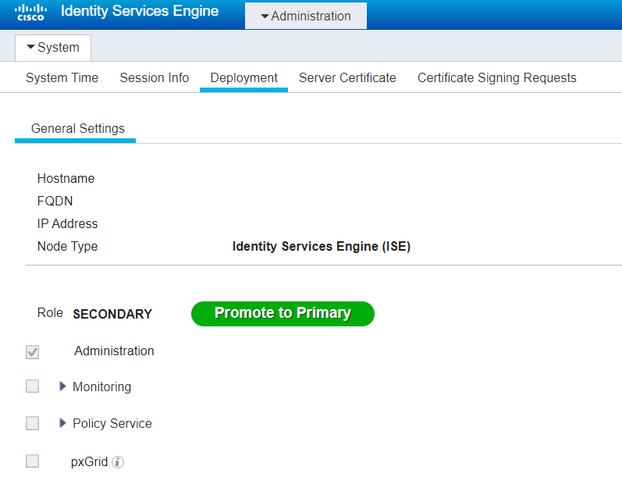Click Node Type value Identity Services Engine (ISE)
622x492 pixels.
point(321,246)
